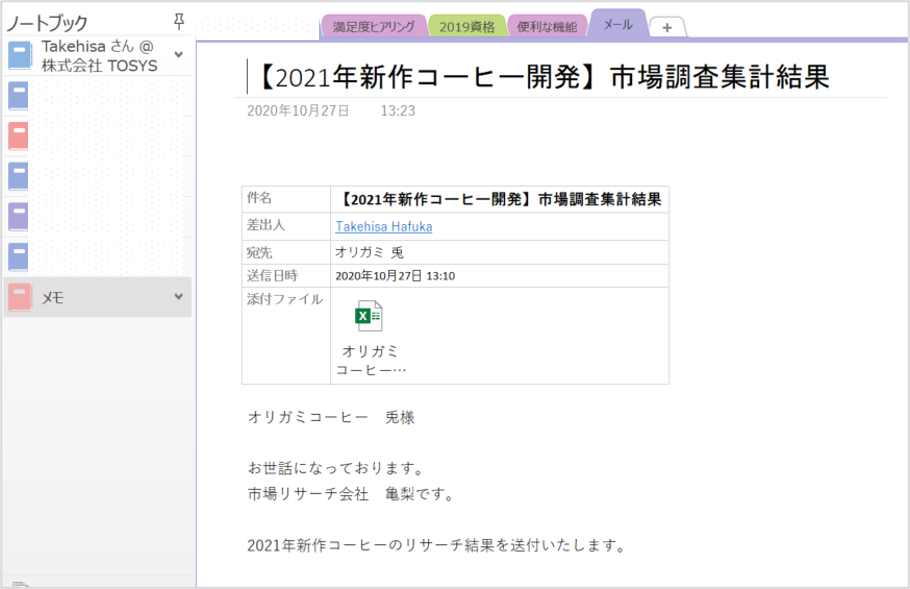Switch to the 便利な機能 section tab

(547, 27)
